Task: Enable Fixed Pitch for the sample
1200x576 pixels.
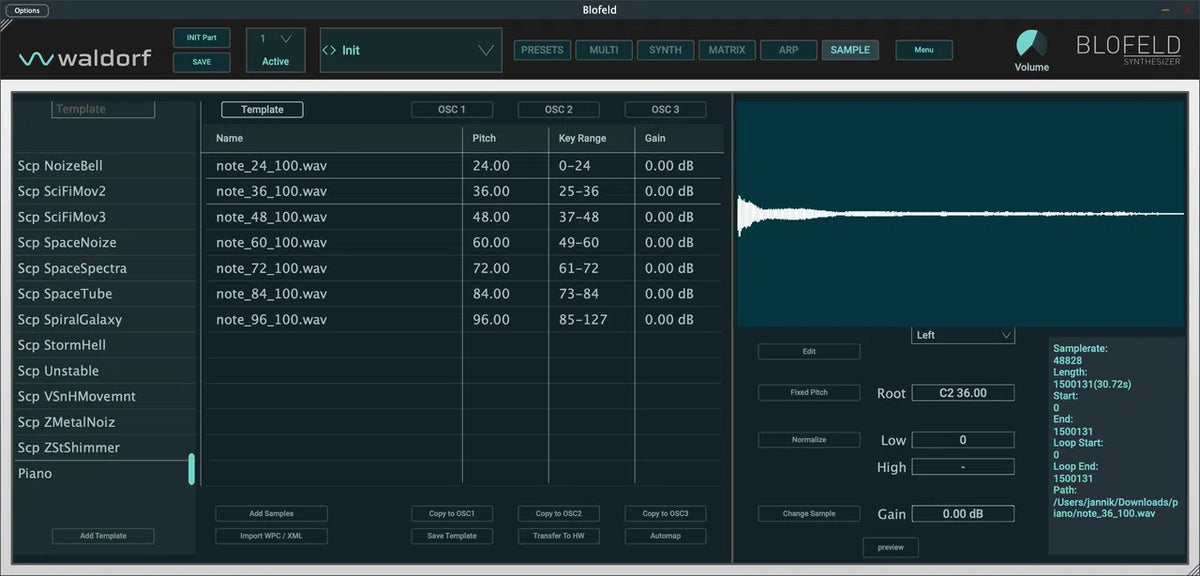Action: click(808, 392)
